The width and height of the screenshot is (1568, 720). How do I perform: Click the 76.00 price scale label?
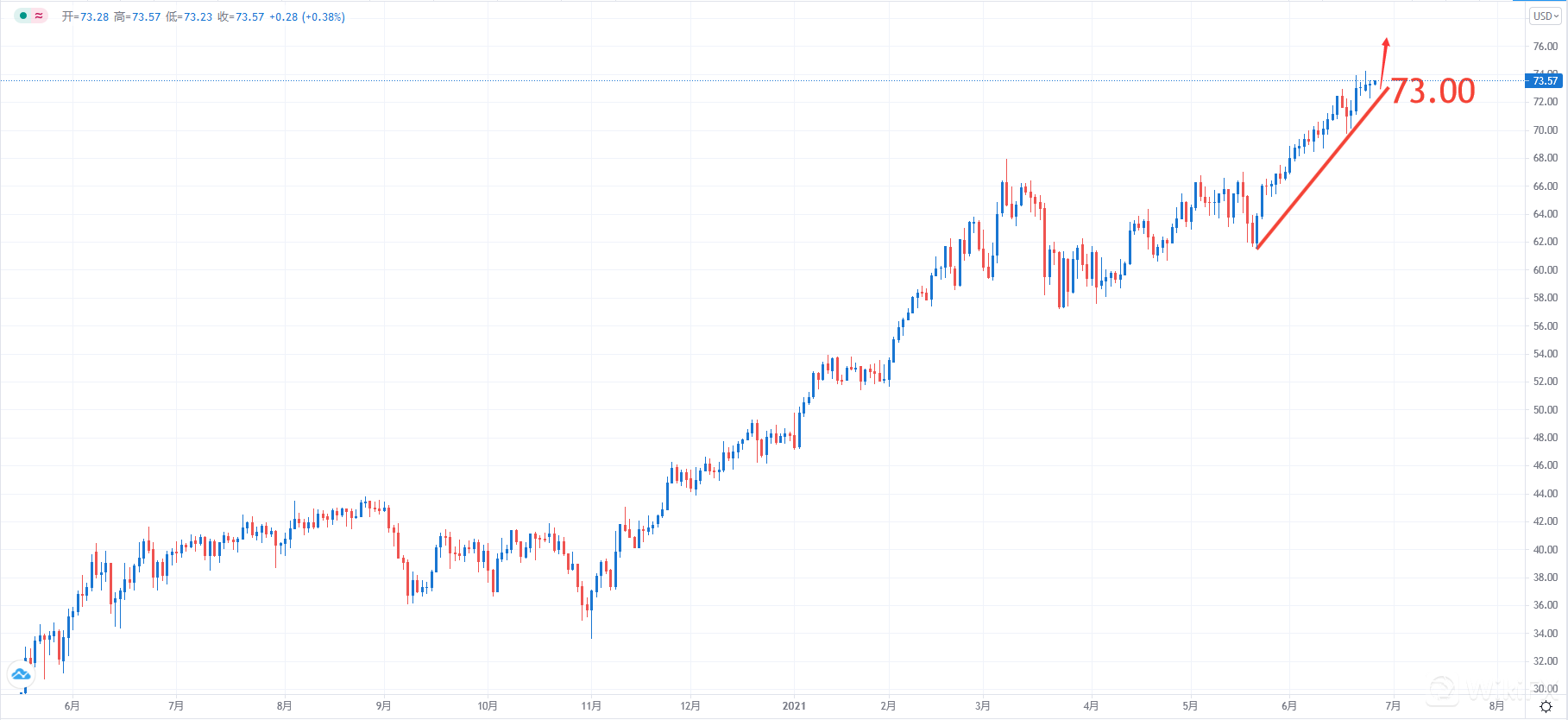click(1545, 47)
